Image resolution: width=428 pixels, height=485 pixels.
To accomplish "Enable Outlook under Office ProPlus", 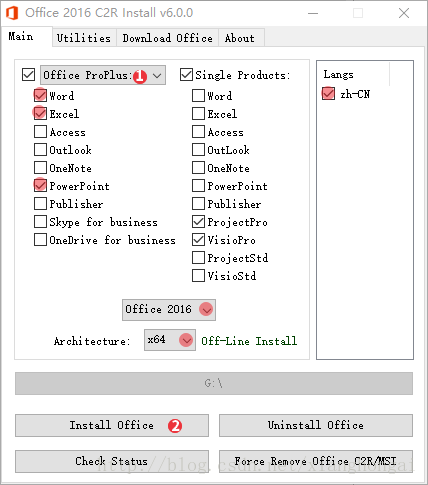I will coord(40,150).
